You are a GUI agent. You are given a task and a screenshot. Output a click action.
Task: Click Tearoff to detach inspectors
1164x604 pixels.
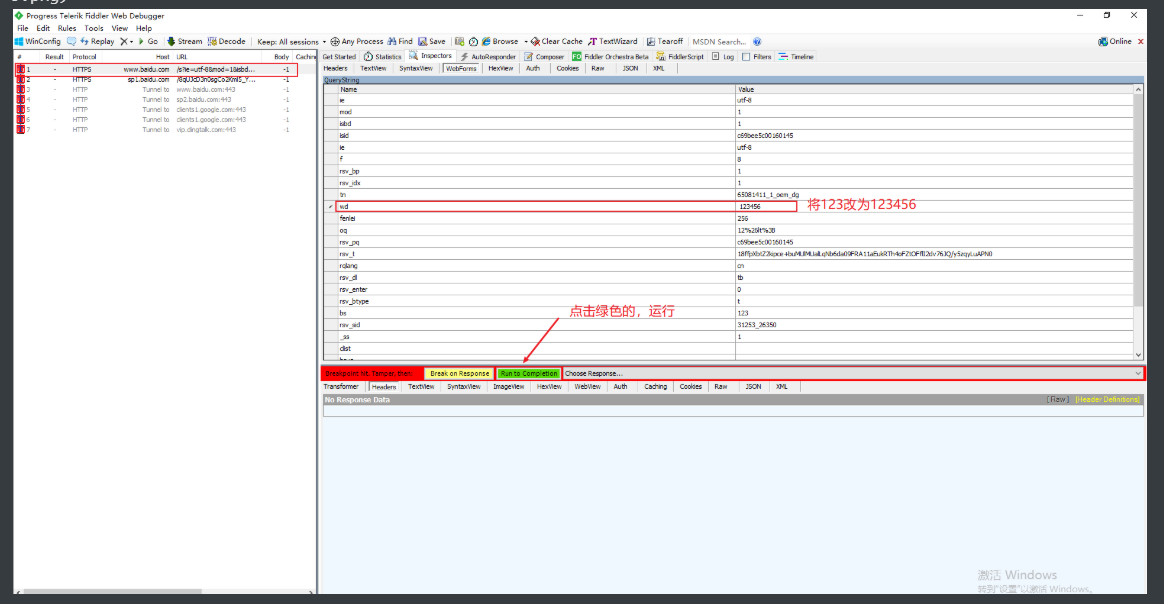pos(664,42)
